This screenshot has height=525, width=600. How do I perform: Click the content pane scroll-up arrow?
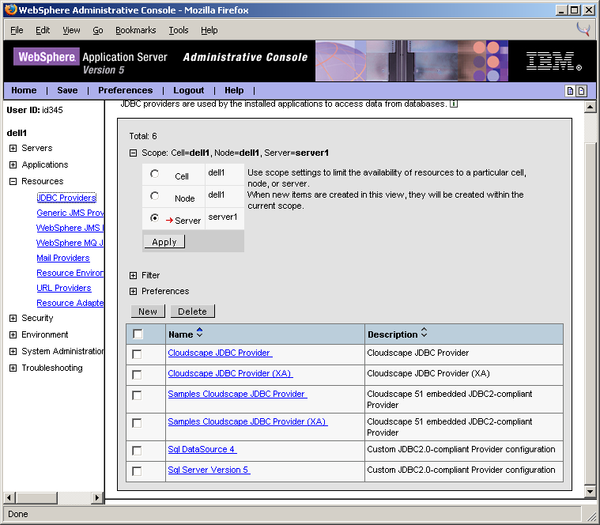coord(590,107)
